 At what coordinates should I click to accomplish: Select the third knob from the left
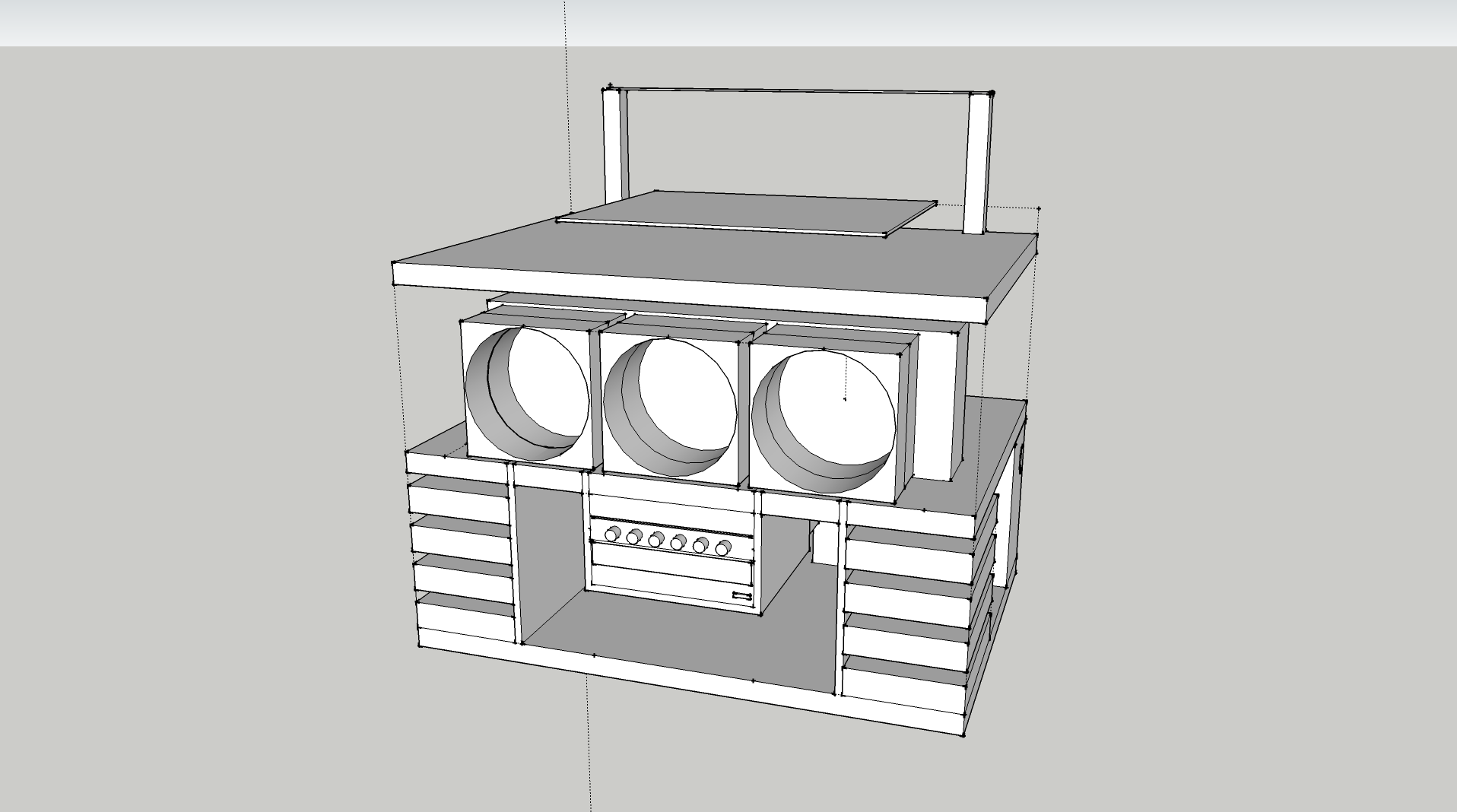tap(655, 540)
